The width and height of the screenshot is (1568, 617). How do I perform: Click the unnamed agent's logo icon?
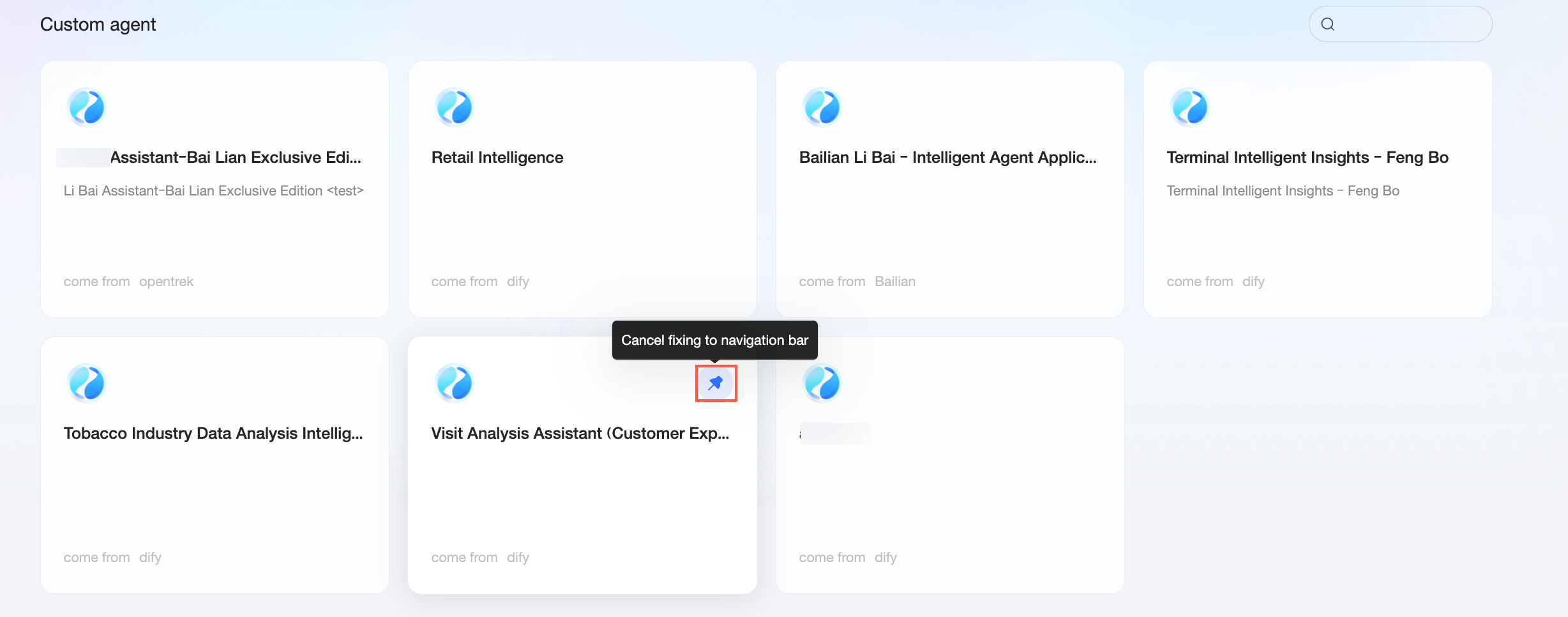click(x=822, y=383)
